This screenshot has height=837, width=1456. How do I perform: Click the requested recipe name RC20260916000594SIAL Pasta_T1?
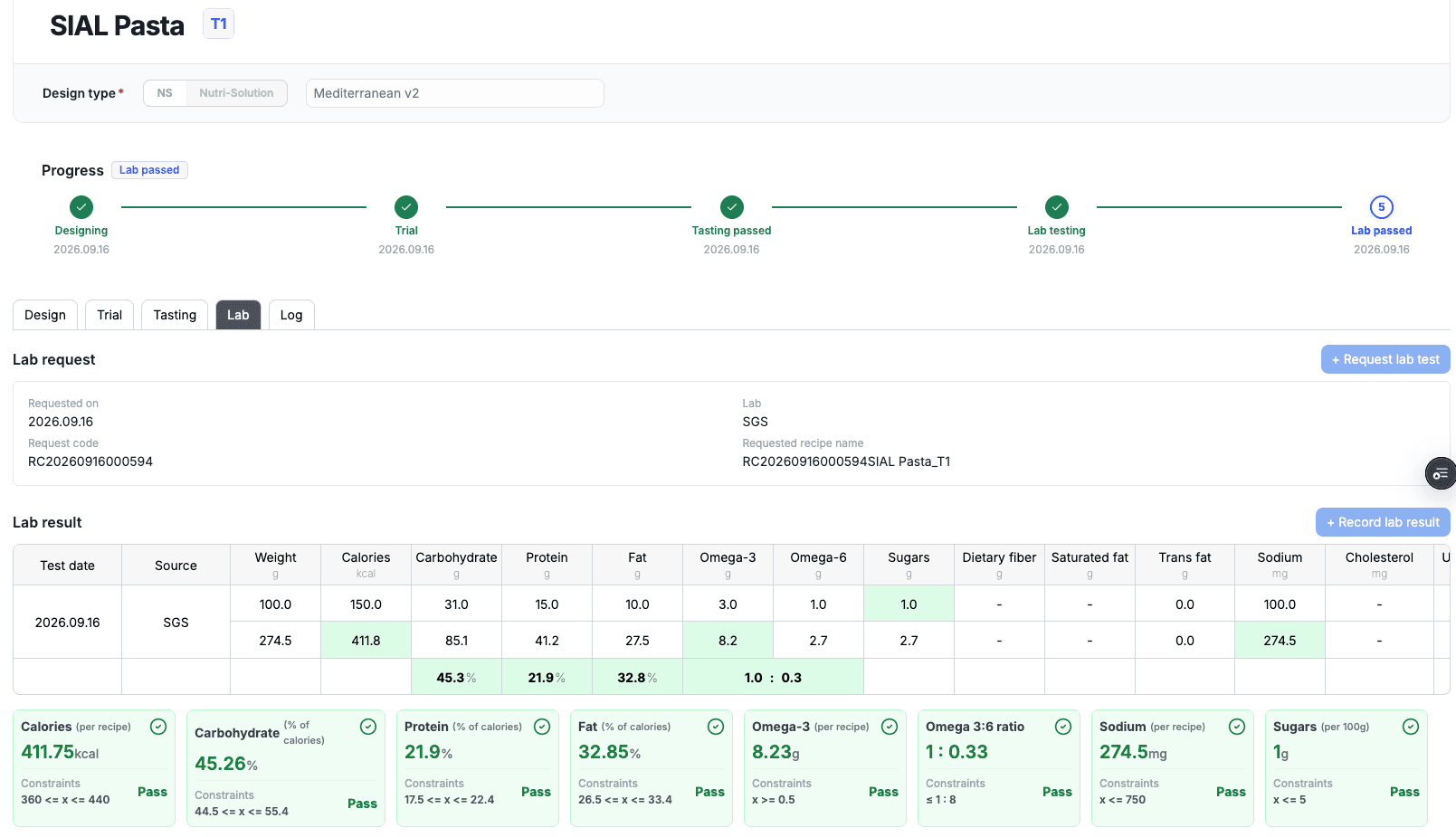pos(846,461)
